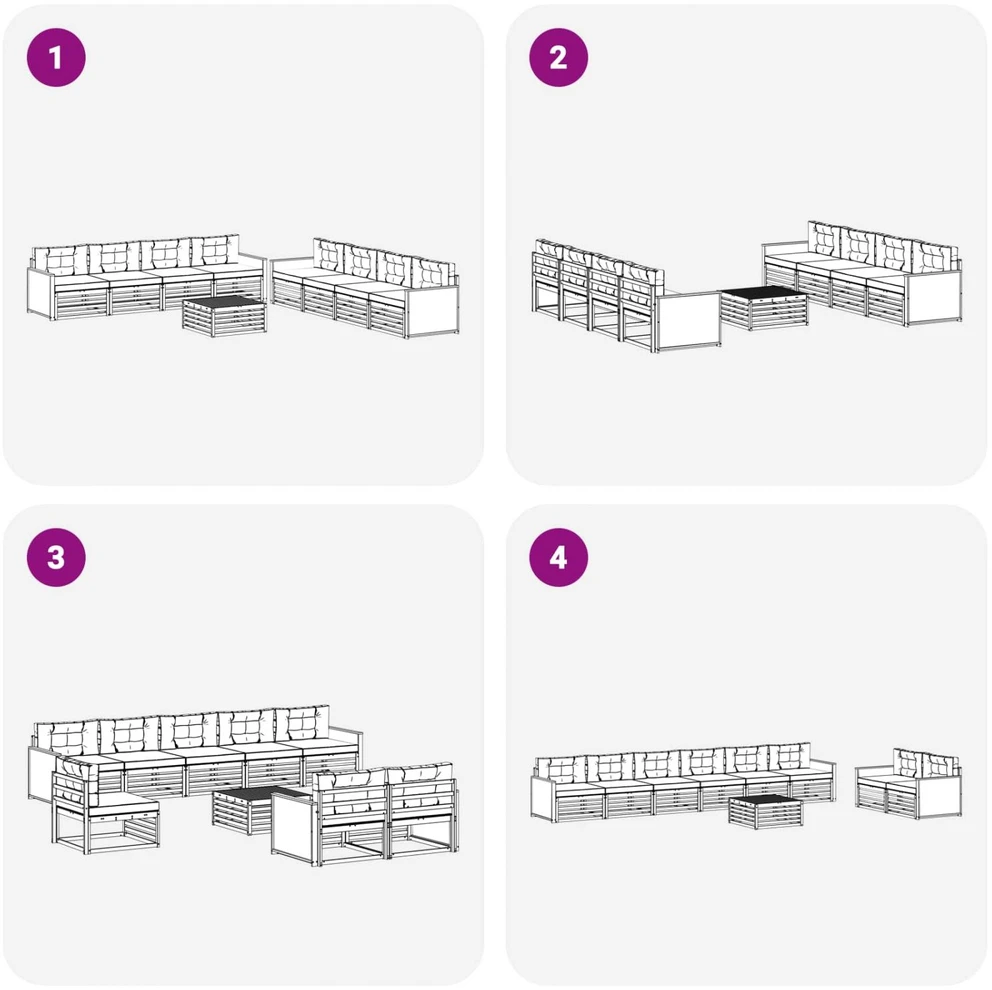Select the separate two-seat sofa in layout 4

coord(908,784)
